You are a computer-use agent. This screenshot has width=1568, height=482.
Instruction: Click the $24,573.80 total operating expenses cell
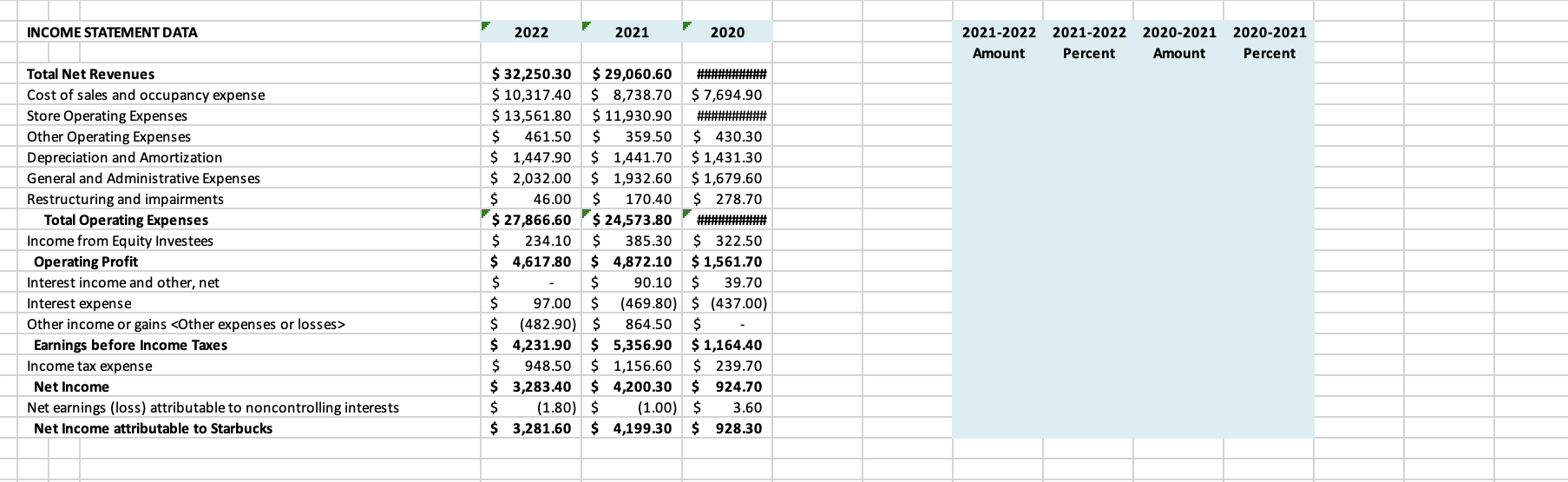632,220
